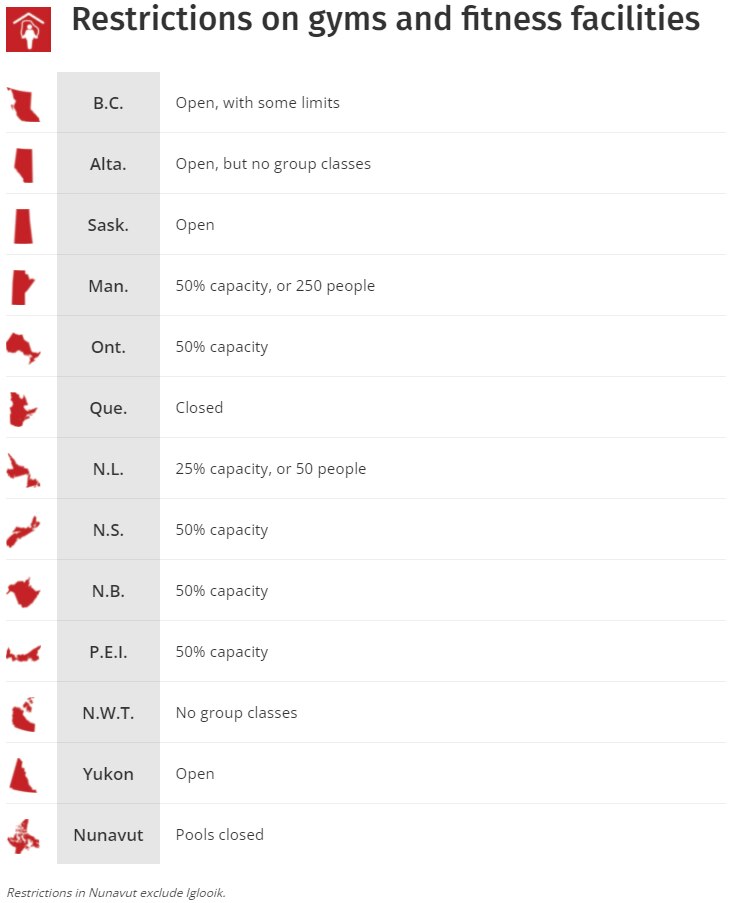Click the Nova Scotia map icon
This screenshot has height=903, width=738.
(22, 531)
